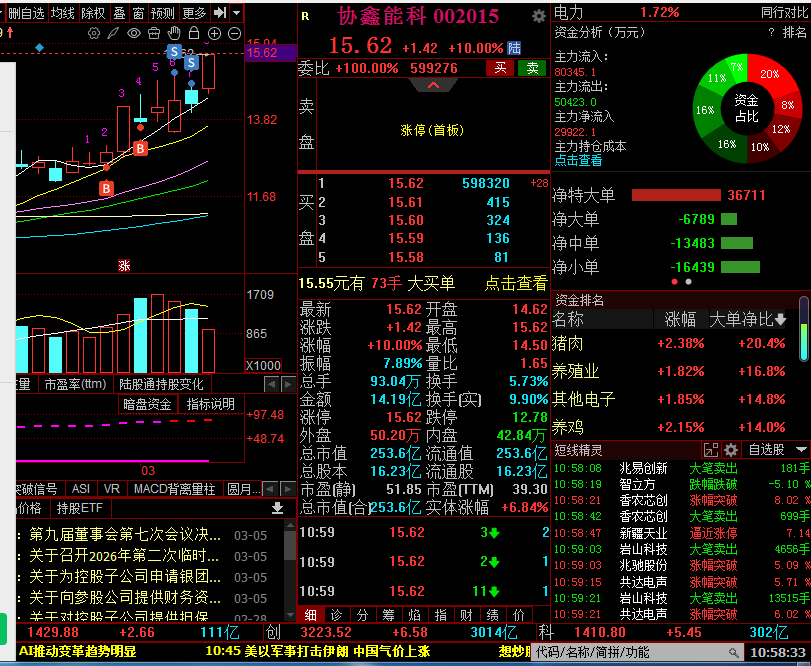Open the toolbox briefcase icon
Viewport: 811px width, 666px height.
coord(154,34)
